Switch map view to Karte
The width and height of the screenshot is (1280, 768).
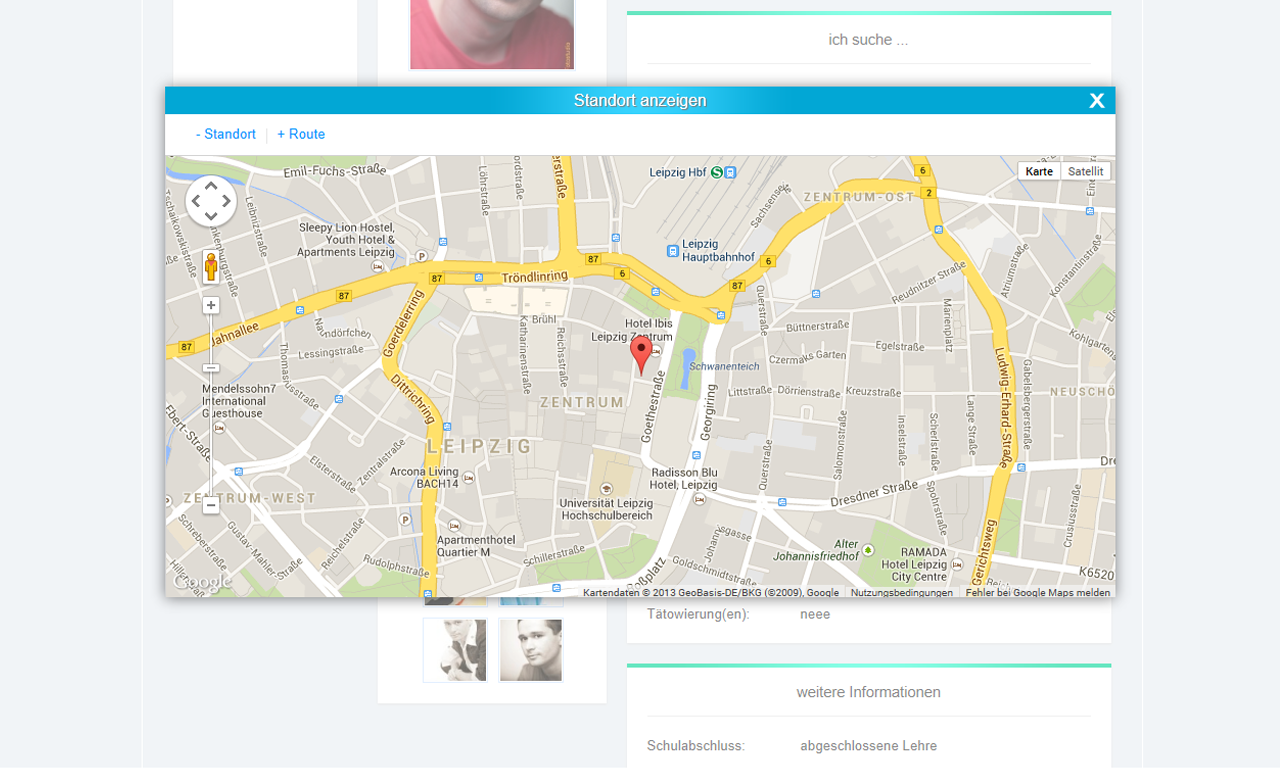coord(1039,171)
